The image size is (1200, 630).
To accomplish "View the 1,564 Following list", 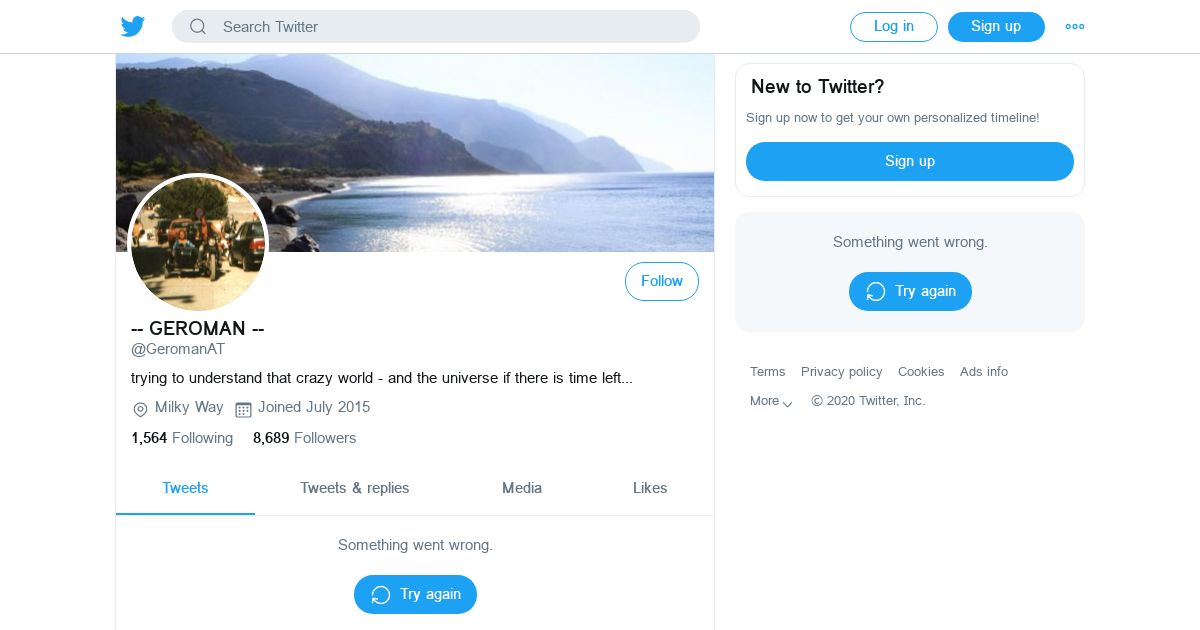I will pos(182,438).
